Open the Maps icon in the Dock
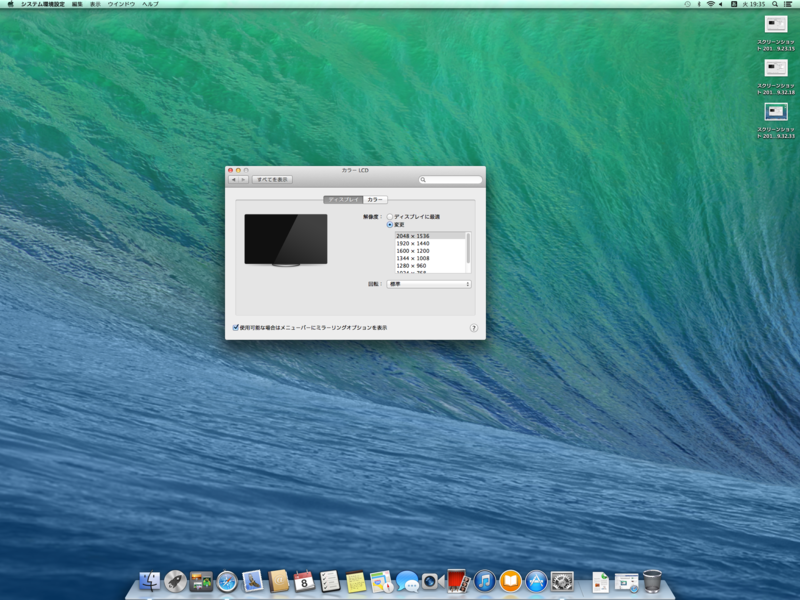800x600 pixels. click(381, 581)
